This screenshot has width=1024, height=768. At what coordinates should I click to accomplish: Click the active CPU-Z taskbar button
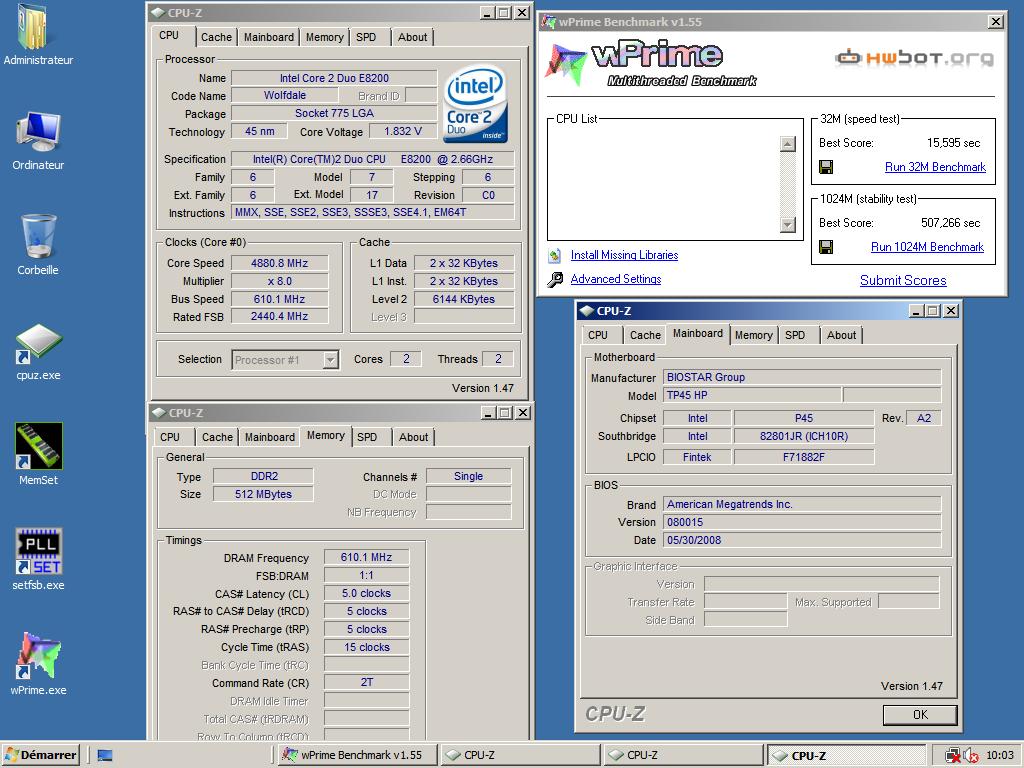(846, 755)
